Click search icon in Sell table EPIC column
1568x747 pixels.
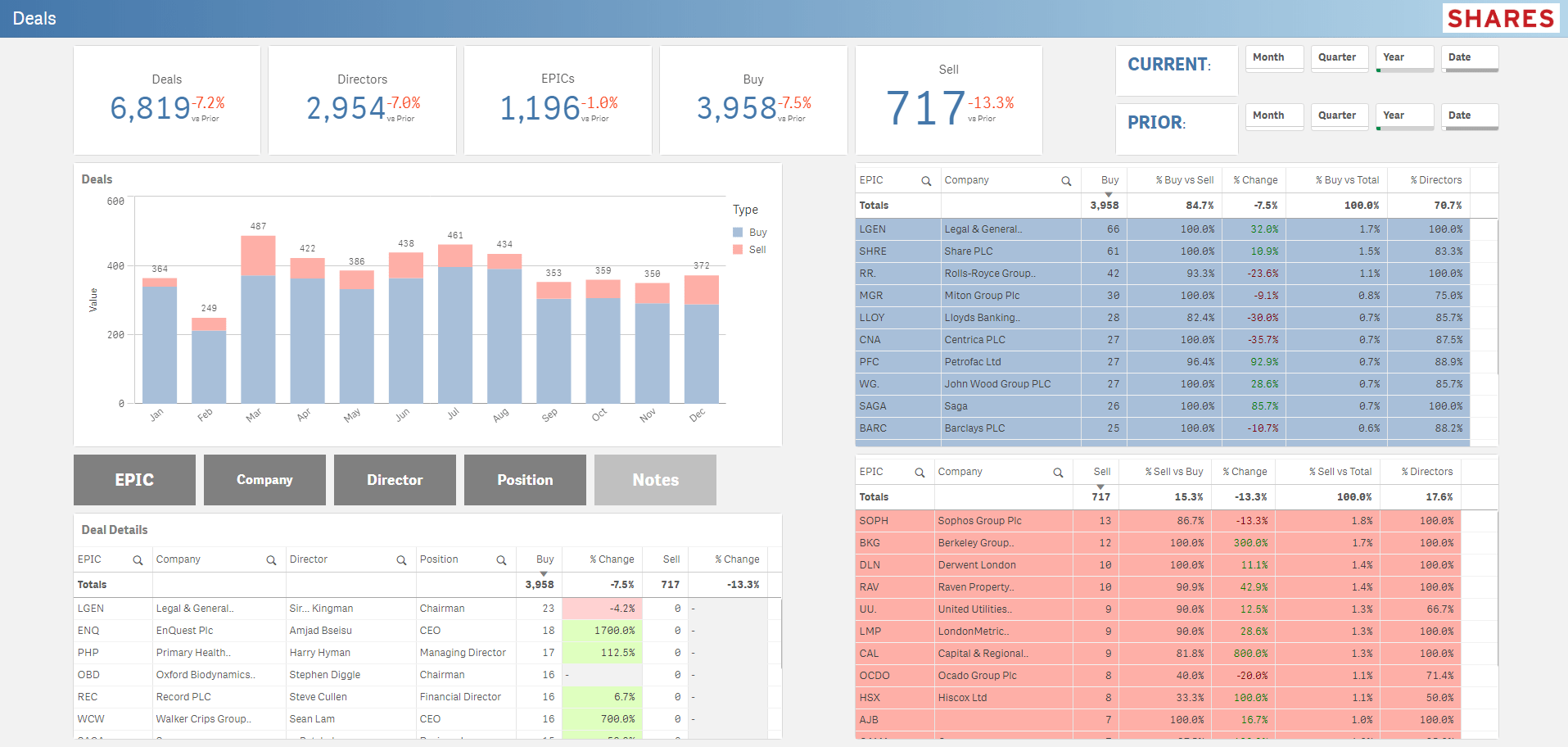920,473
